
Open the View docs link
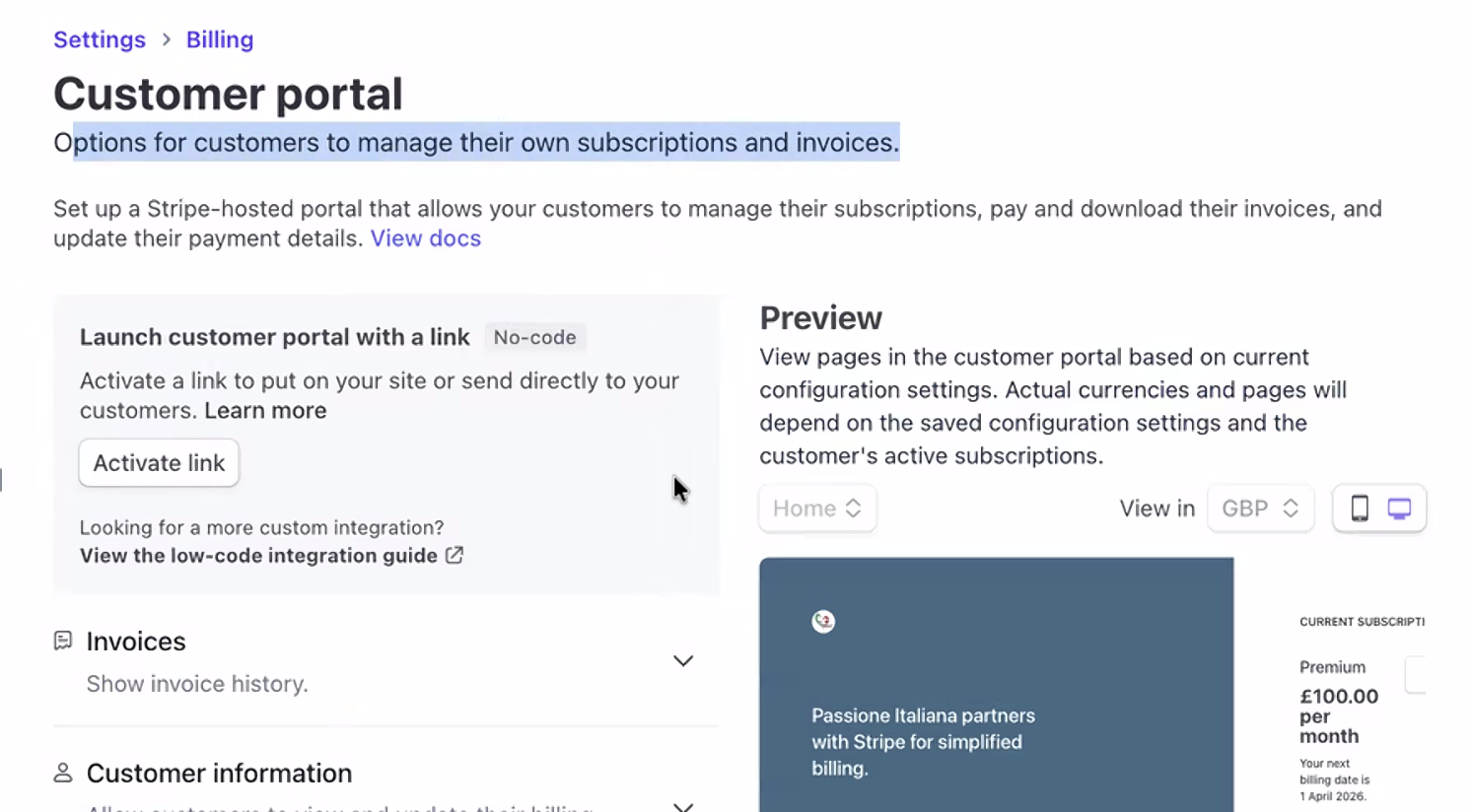425,238
